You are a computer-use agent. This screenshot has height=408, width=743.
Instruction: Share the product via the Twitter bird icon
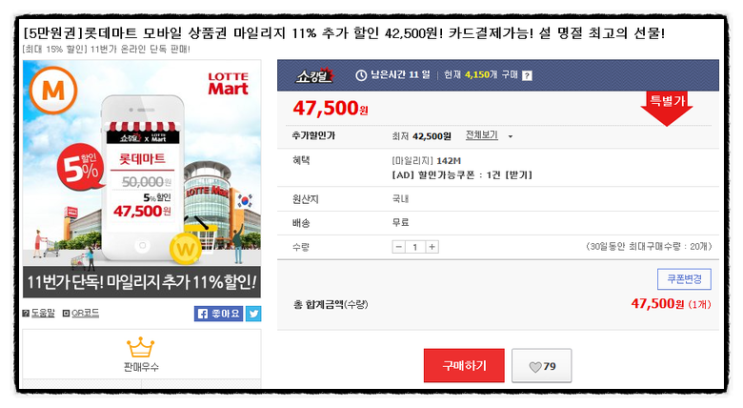253,314
